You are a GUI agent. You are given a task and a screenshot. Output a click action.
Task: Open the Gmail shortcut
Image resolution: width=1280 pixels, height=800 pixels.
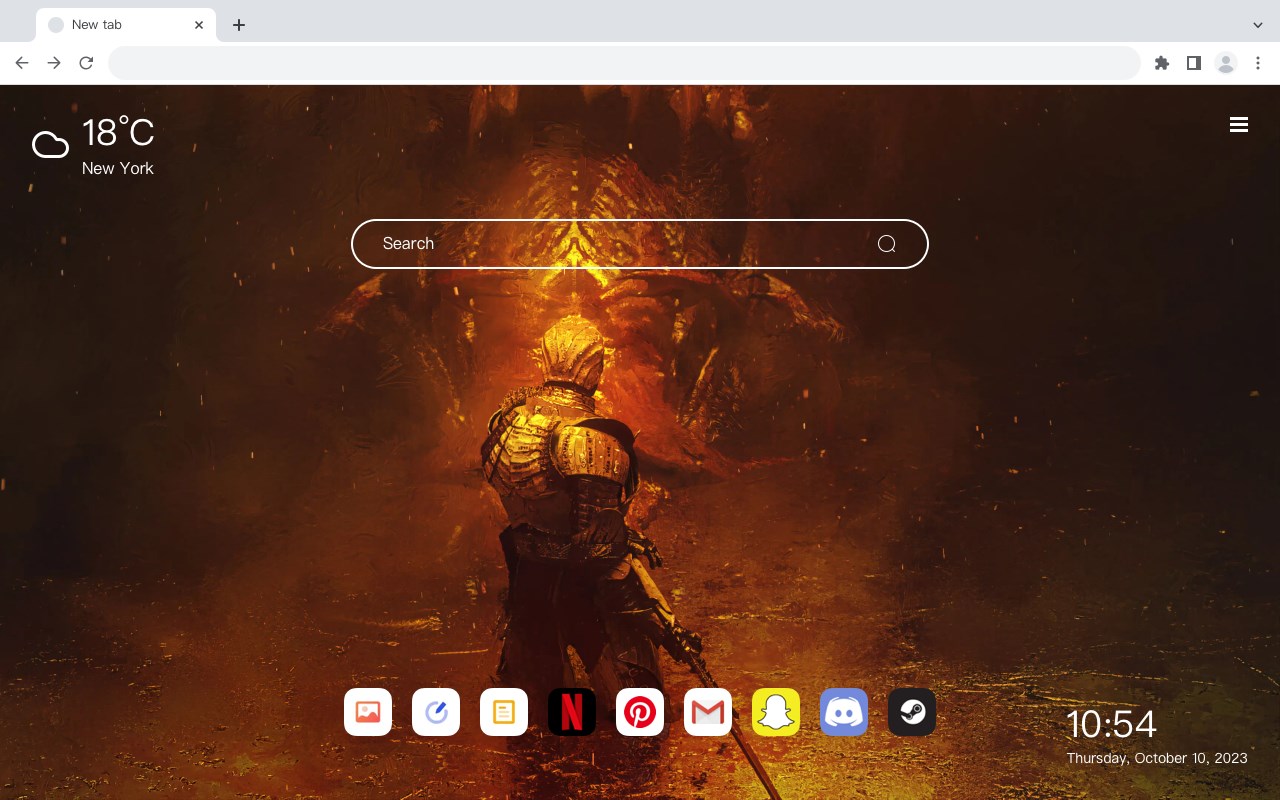point(708,712)
